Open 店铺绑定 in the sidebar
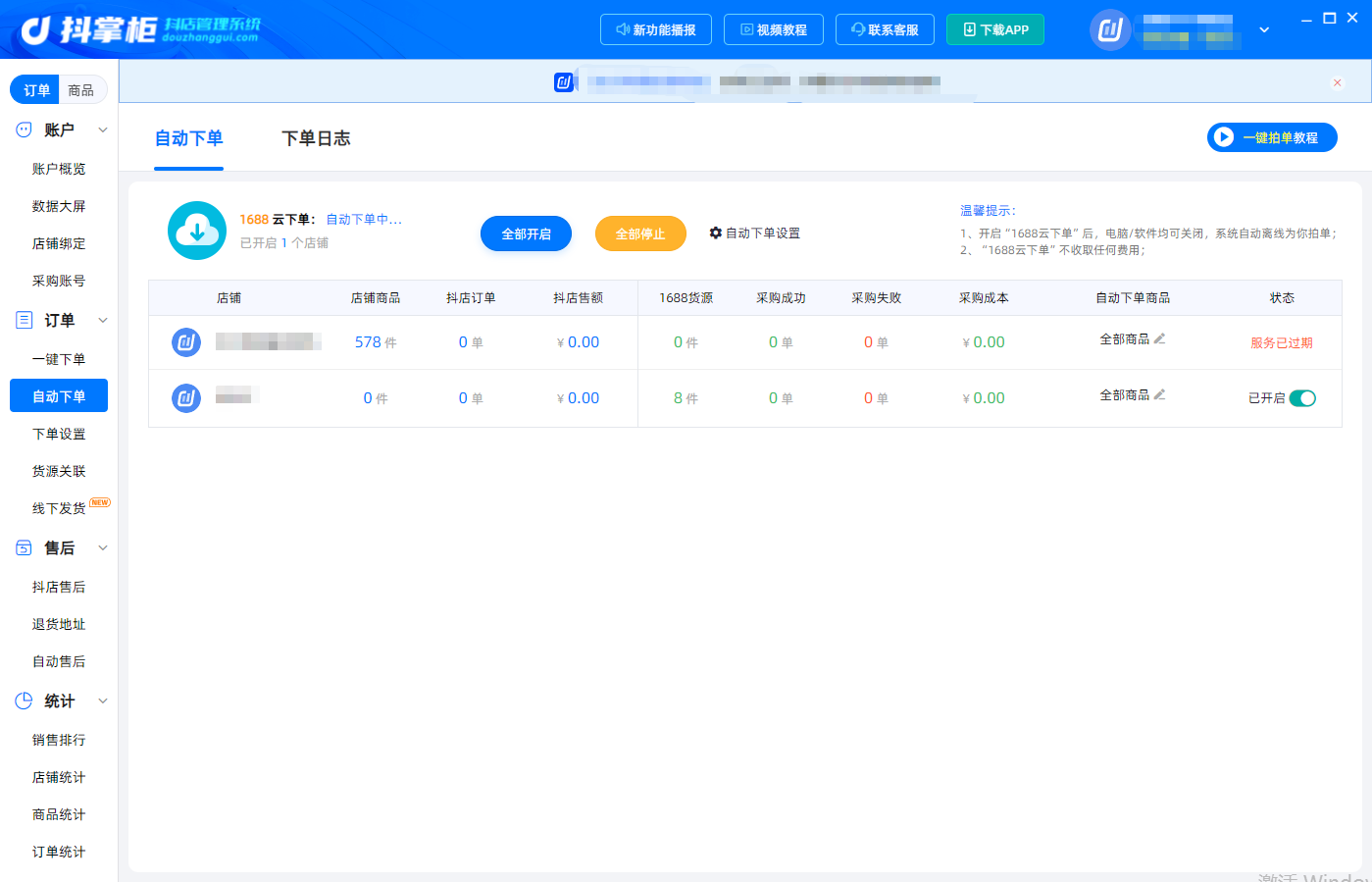 pyautogui.click(x=59, y=243)
